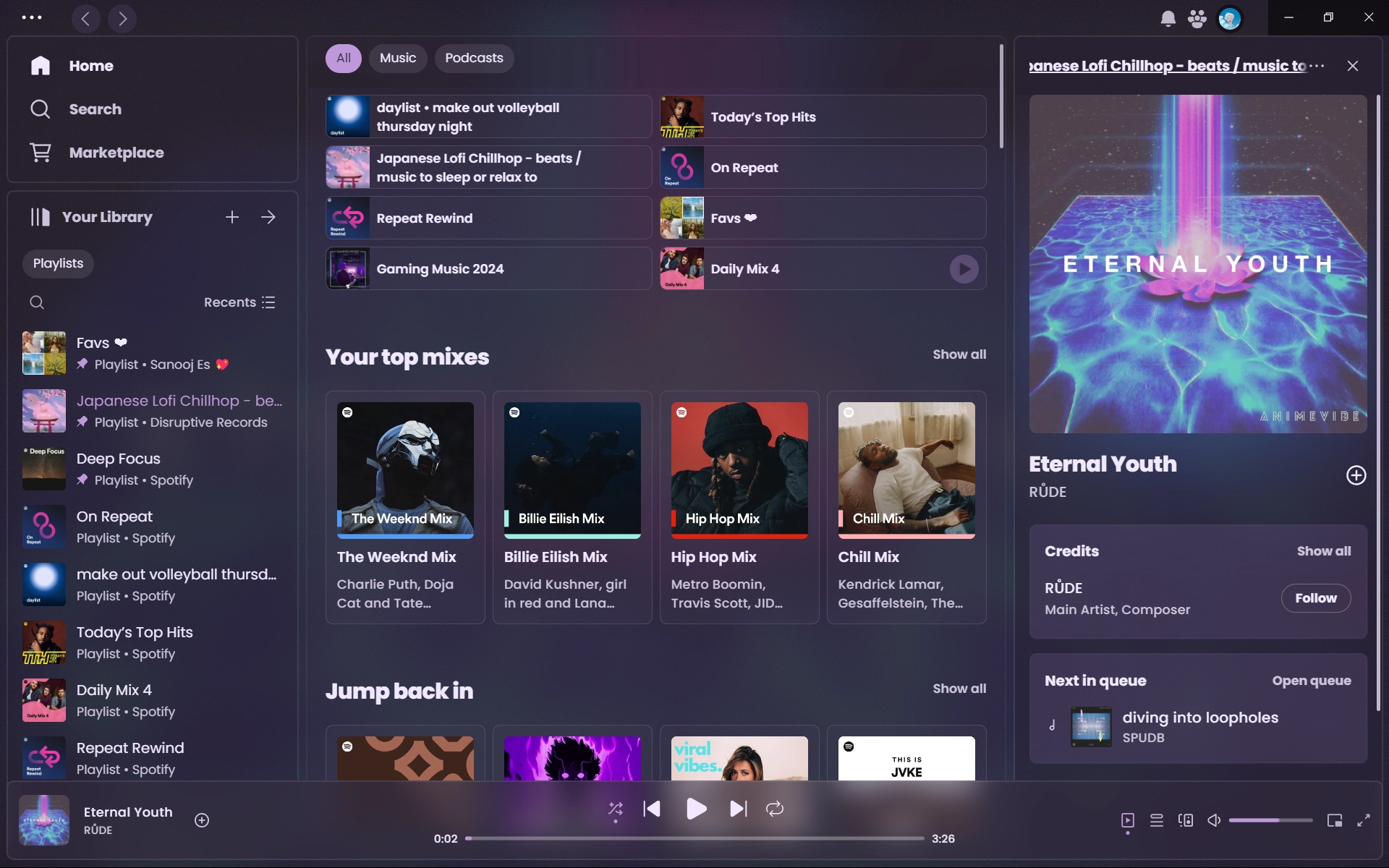Adjust the volume slider
This screenshot has height=868, width=1389.
(1270, 820)
